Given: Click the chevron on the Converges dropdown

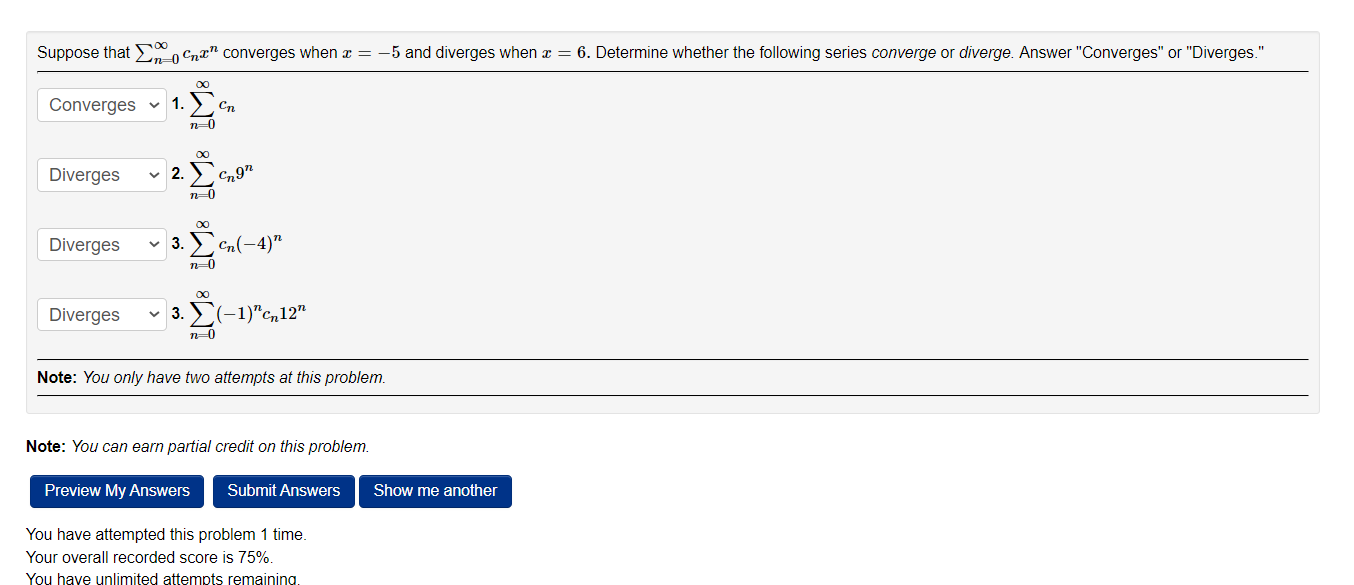Looking at the screenshot, I should 155,104.
